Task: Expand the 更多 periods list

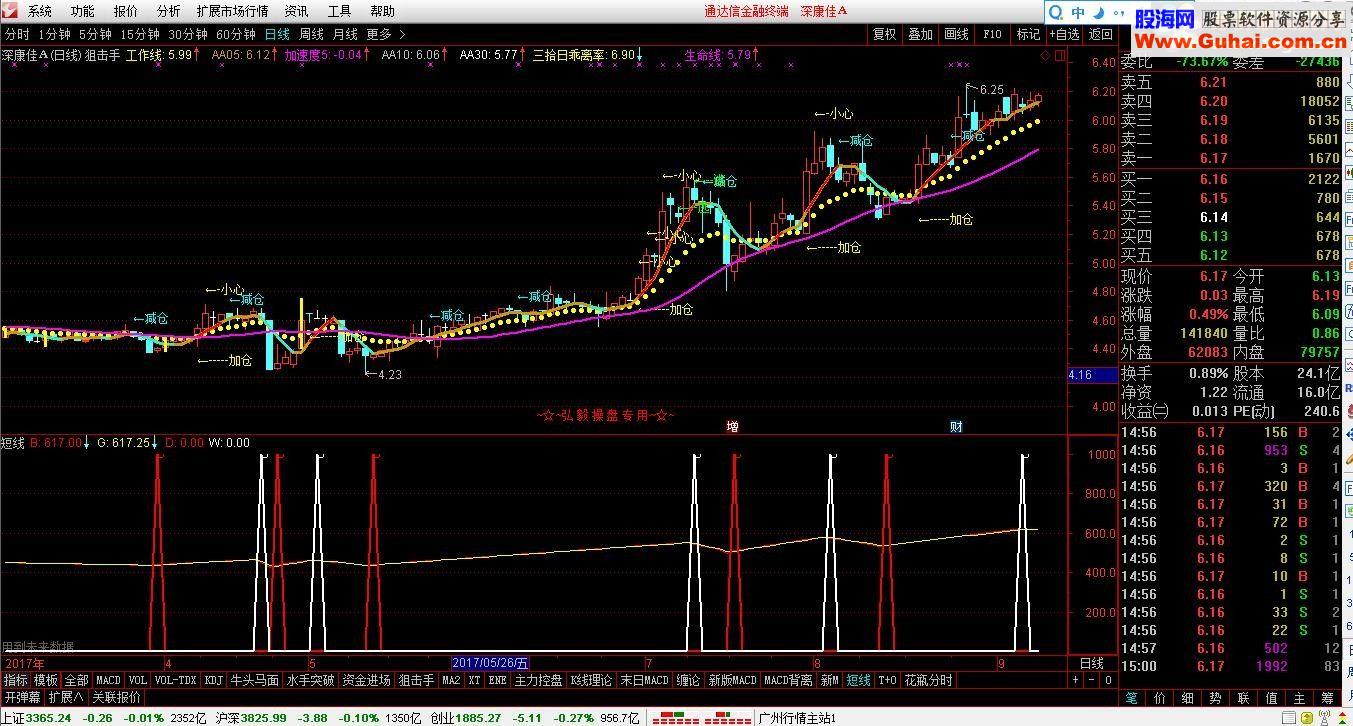Action: click(385, 34)
